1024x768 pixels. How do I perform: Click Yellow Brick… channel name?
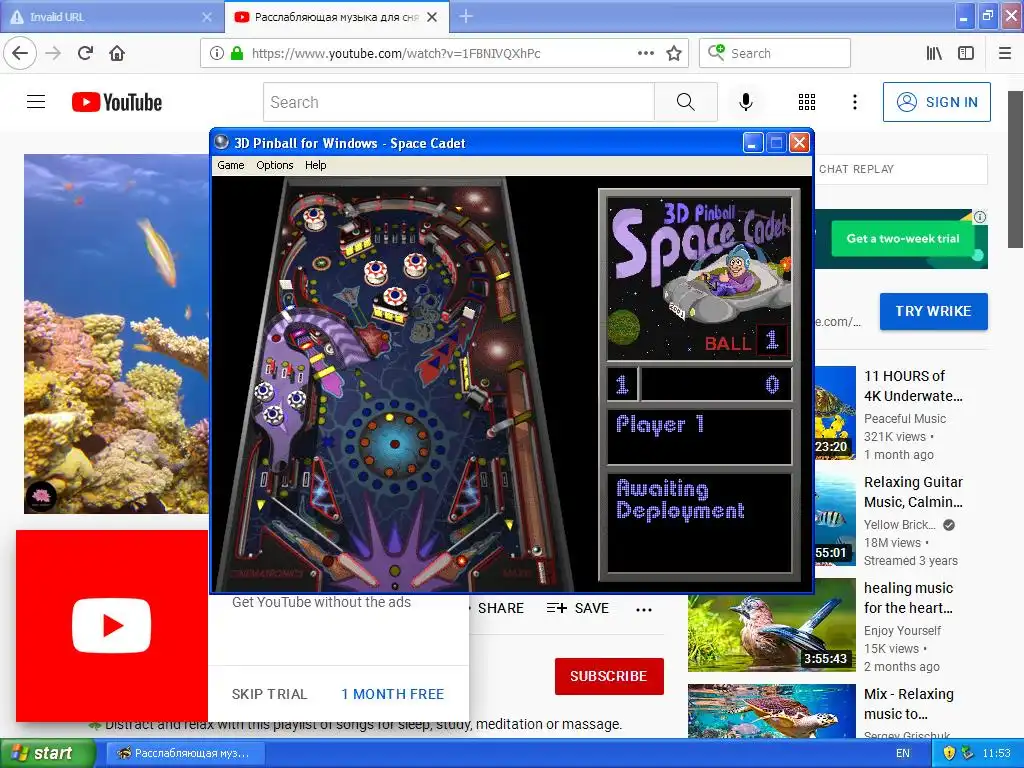pos(900,524)
